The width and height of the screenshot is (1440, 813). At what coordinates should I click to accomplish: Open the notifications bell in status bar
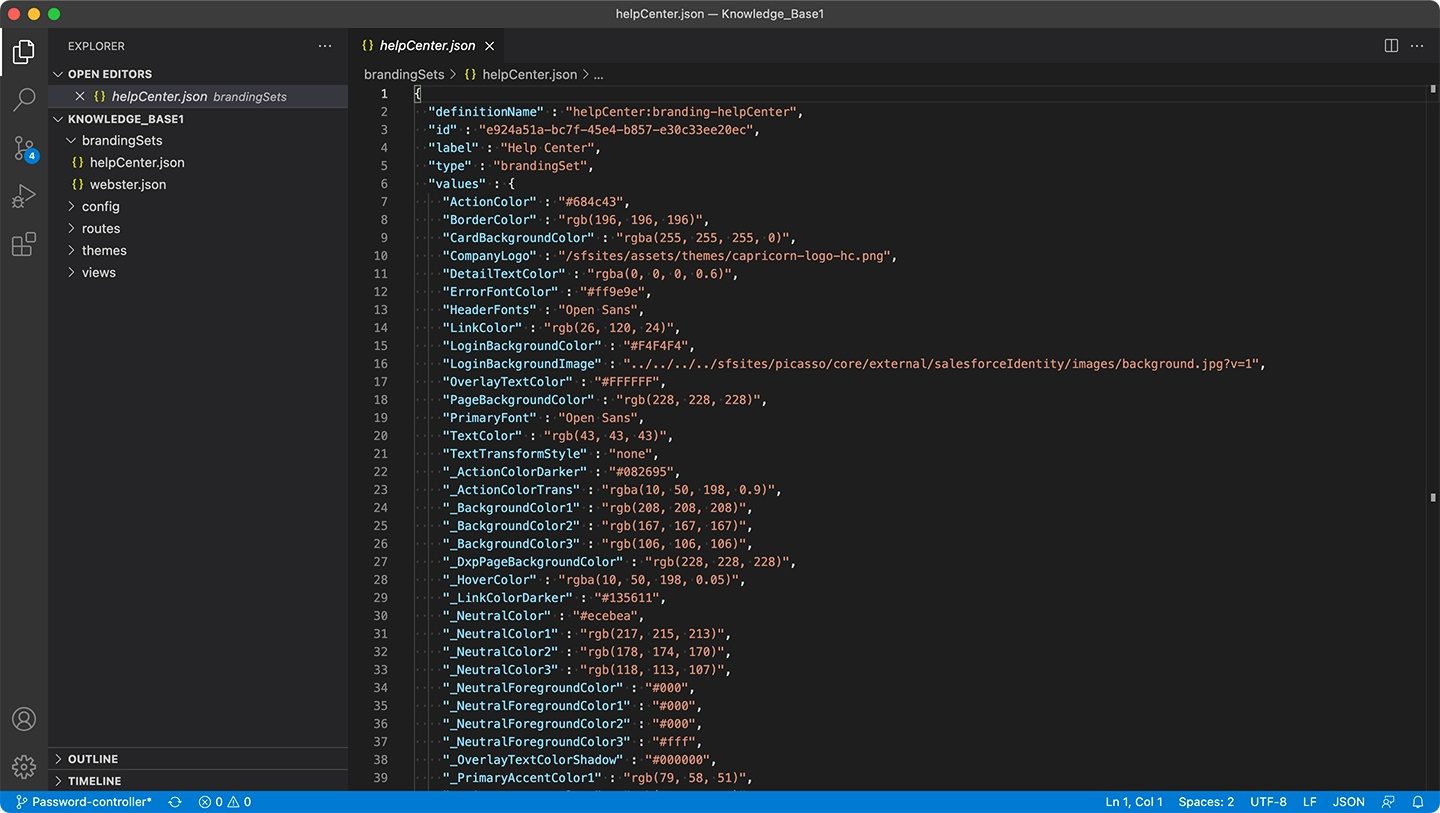(x=1418, y=802)
